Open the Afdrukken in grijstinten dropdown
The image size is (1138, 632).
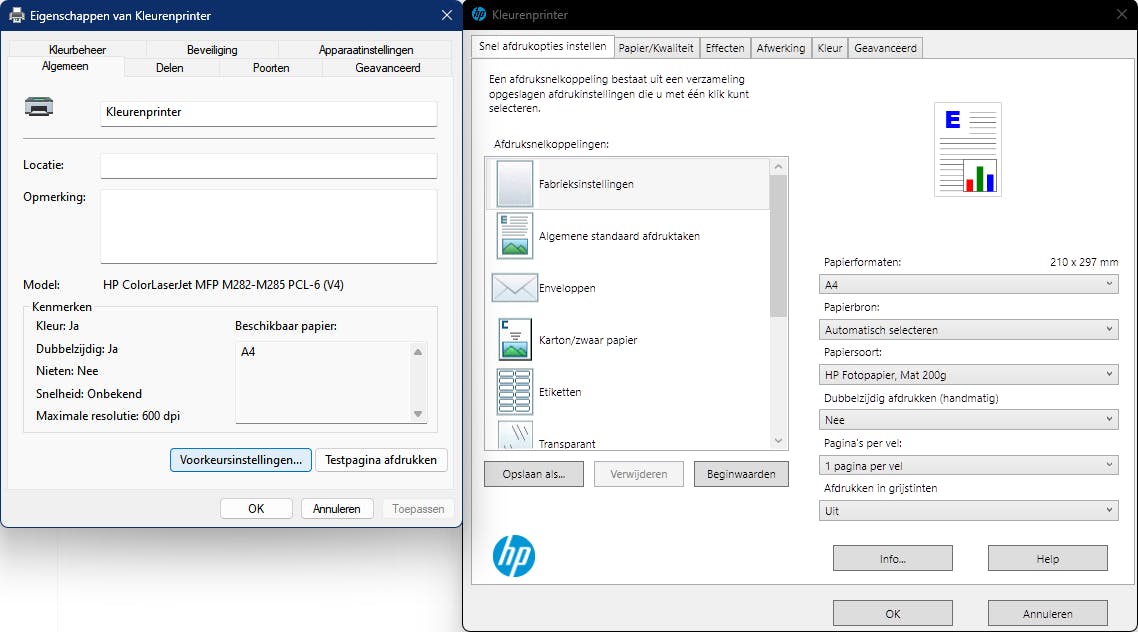[x=968, y=511]
